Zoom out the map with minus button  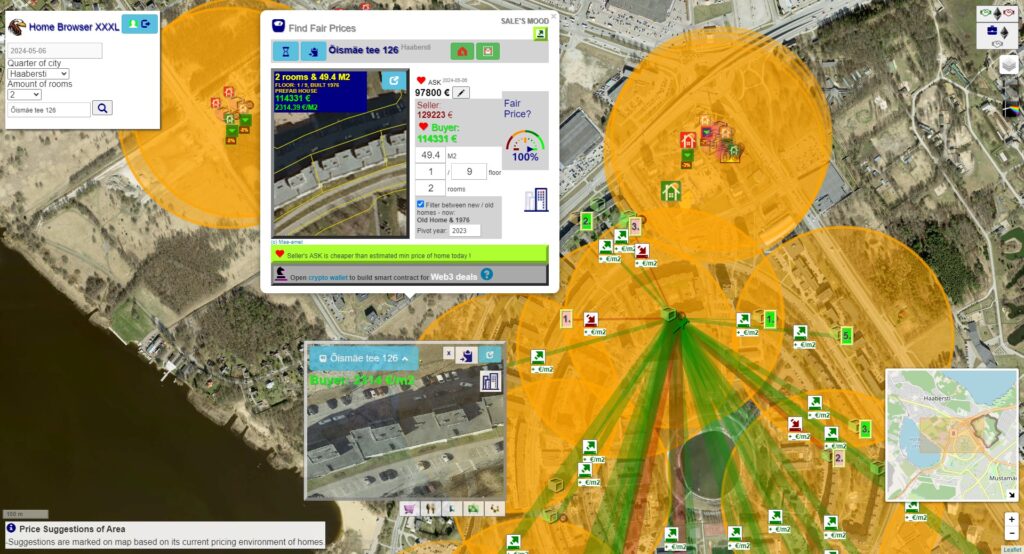1012,534
